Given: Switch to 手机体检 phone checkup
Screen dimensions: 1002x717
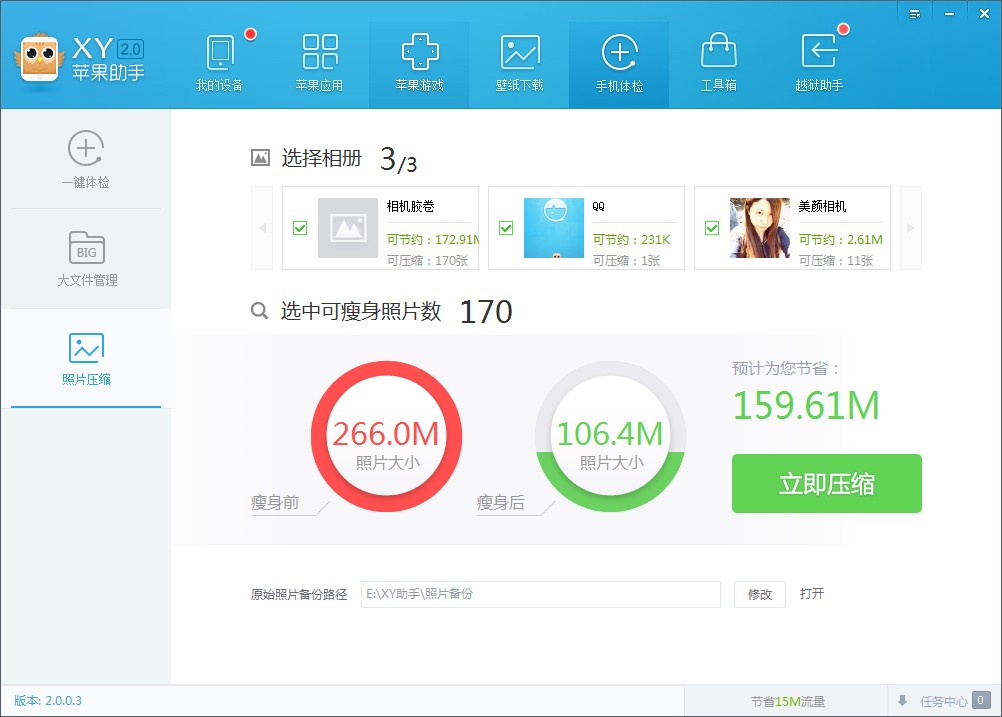Looking at the screenshot, I should [618, 60].
